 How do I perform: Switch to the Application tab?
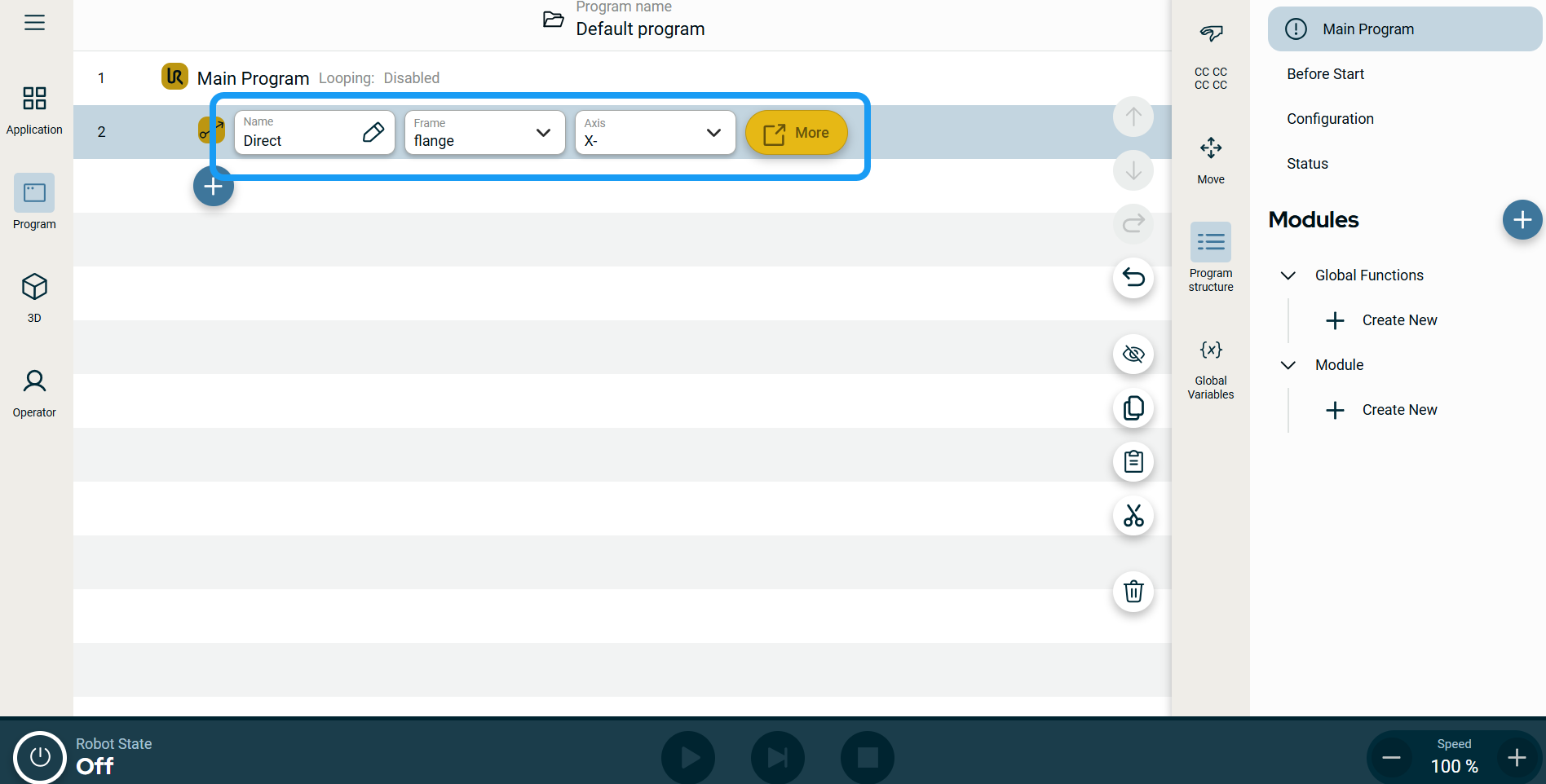point(34,110)
